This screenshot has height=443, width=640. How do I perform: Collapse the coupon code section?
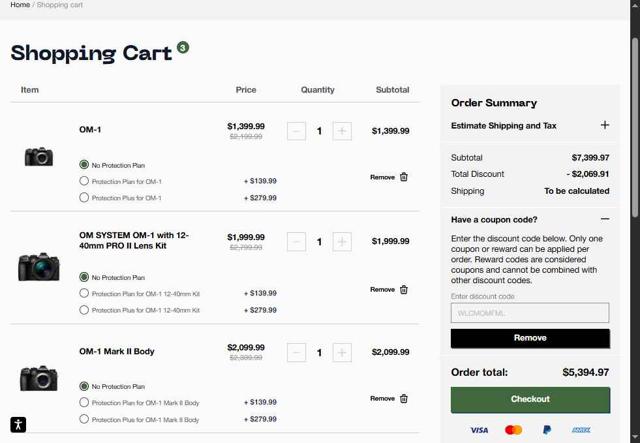[605, 219]
